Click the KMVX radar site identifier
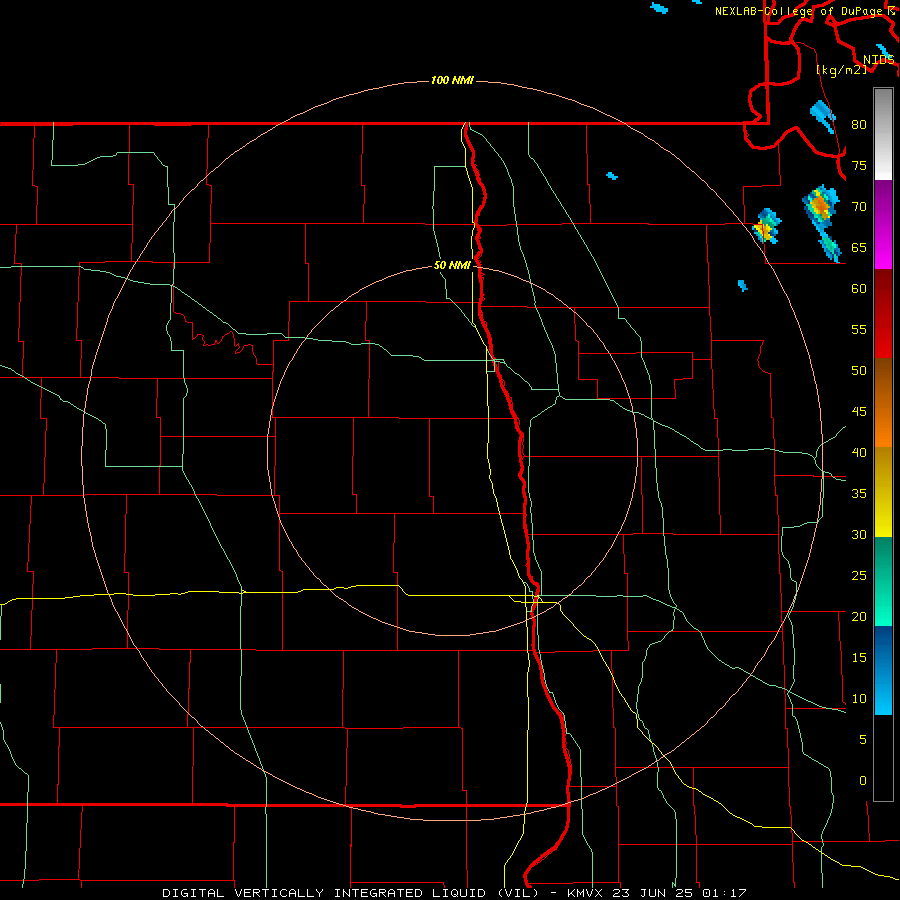 [x=586, y=893]
